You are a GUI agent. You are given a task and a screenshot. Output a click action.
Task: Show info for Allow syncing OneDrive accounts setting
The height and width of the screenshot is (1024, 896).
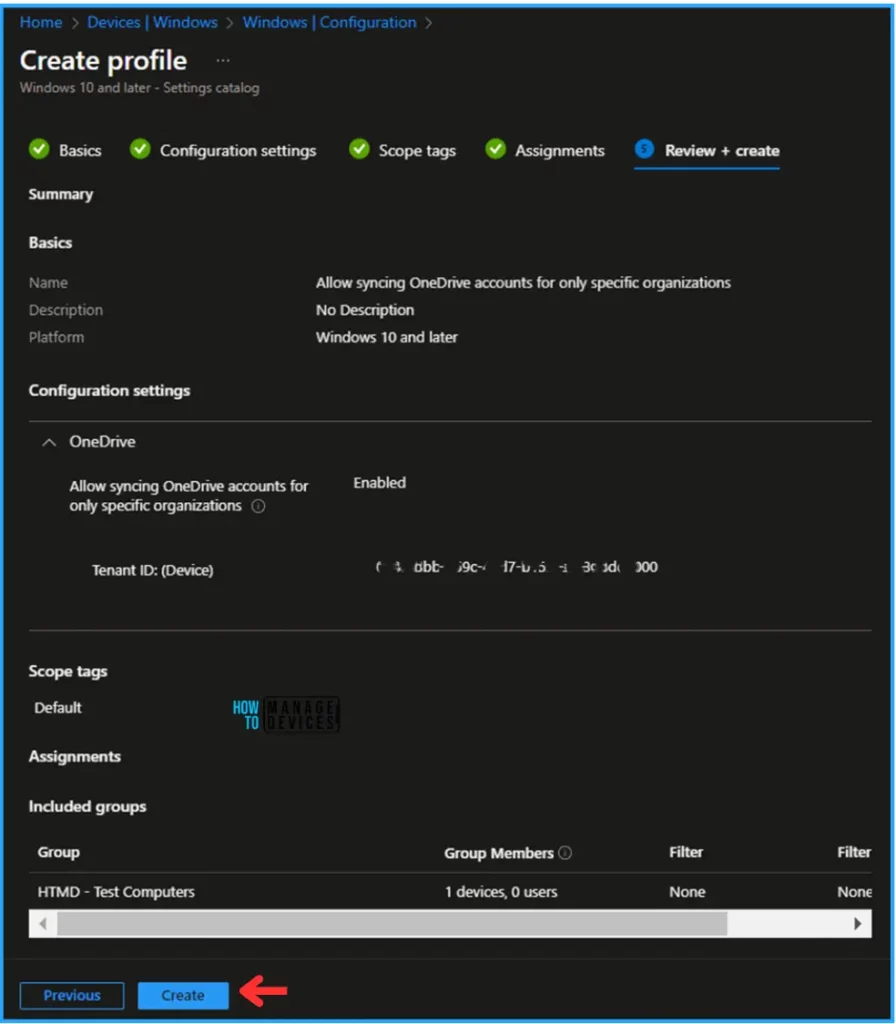coord(259,506)
